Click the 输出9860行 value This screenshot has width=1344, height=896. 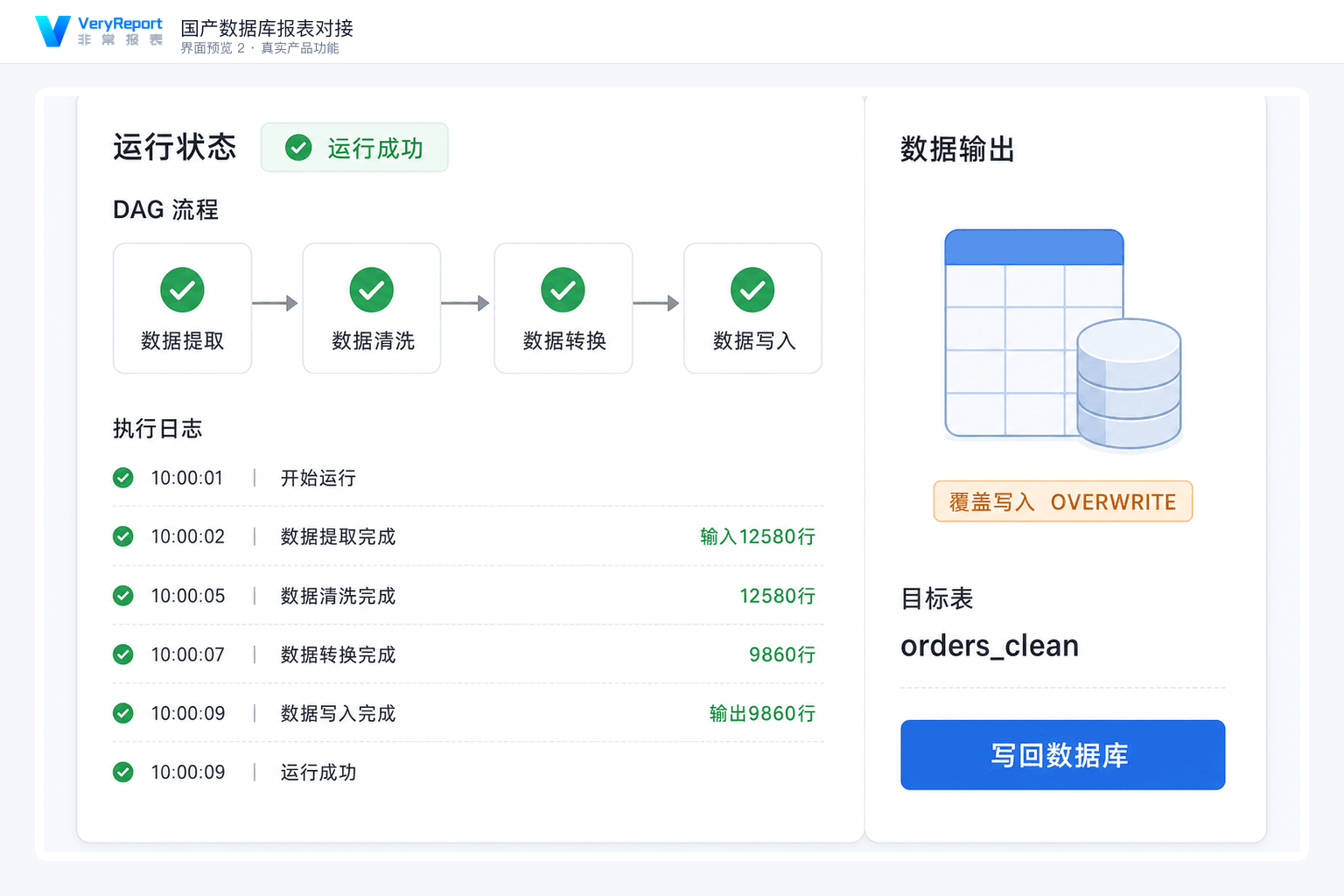coord(763,713)
